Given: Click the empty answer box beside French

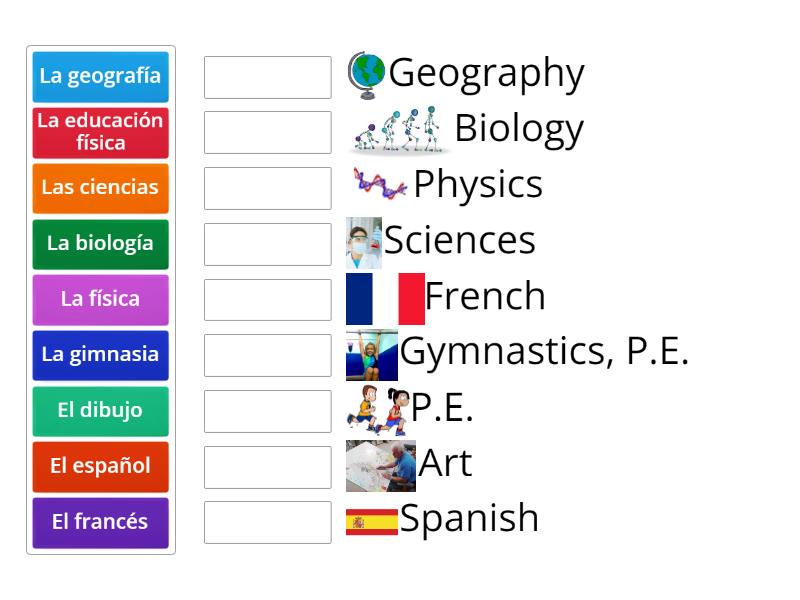Looking at the screenshot, I should pos(267,300).
